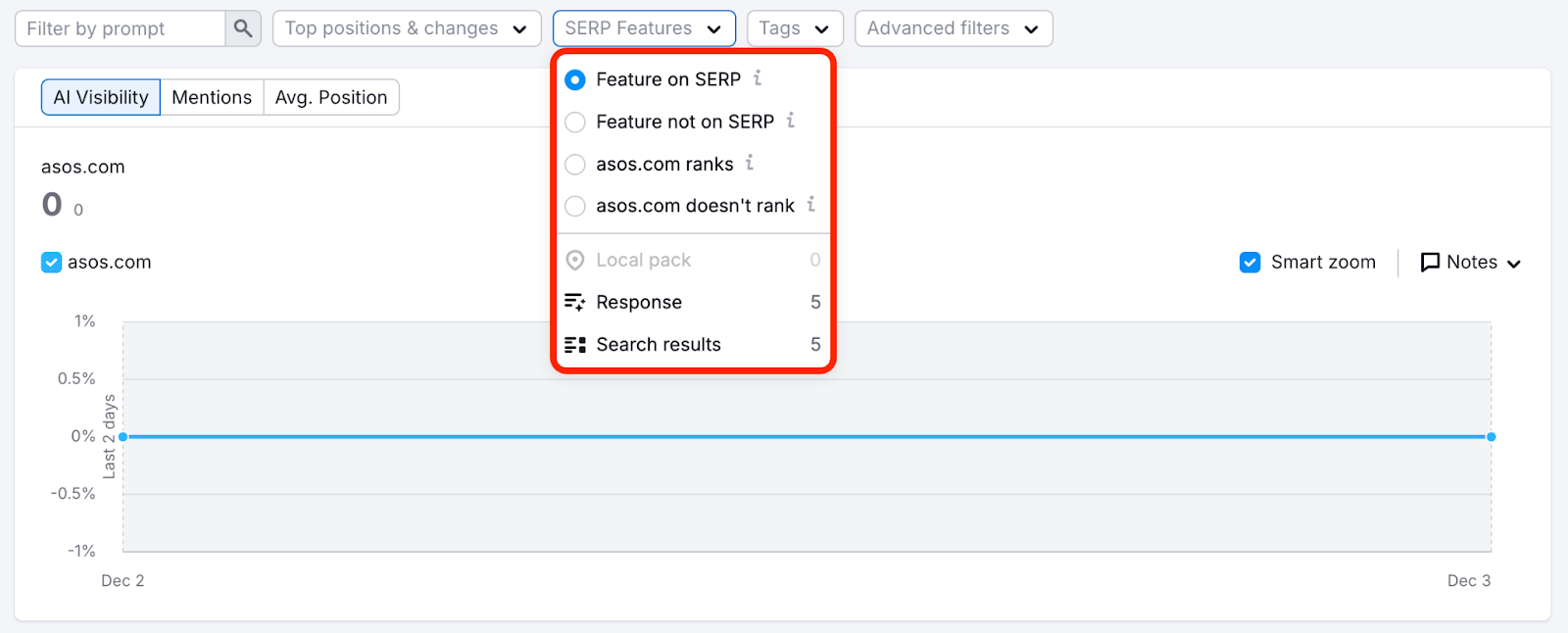Image resolution: width=1568 pixels, height=633 pixels.
Task: Uncheck the asos.com legend checkbox
Action: pos(52,262)
